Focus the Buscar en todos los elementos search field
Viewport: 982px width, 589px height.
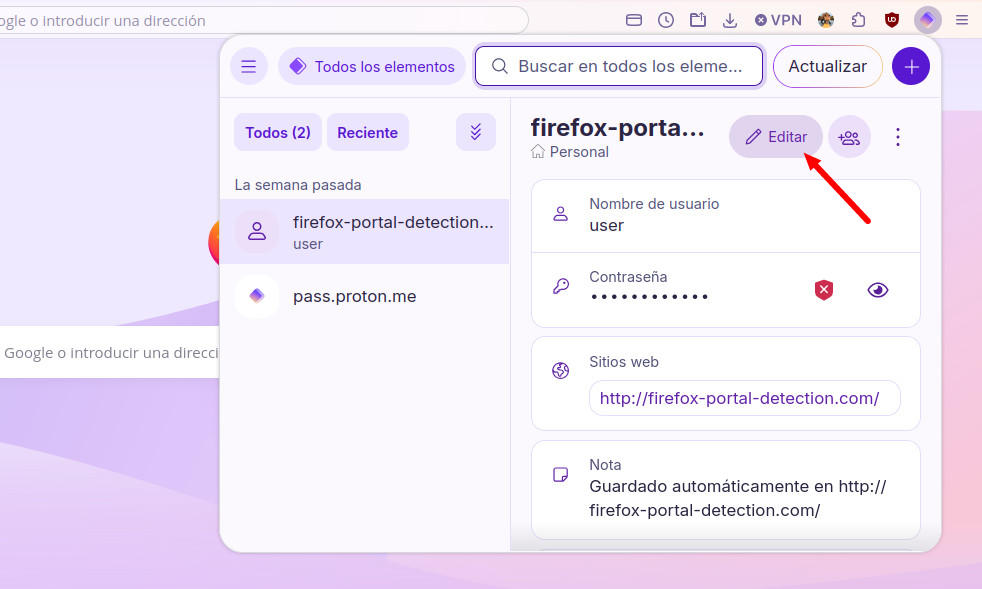pyautogui.click(x=619, y=66)
